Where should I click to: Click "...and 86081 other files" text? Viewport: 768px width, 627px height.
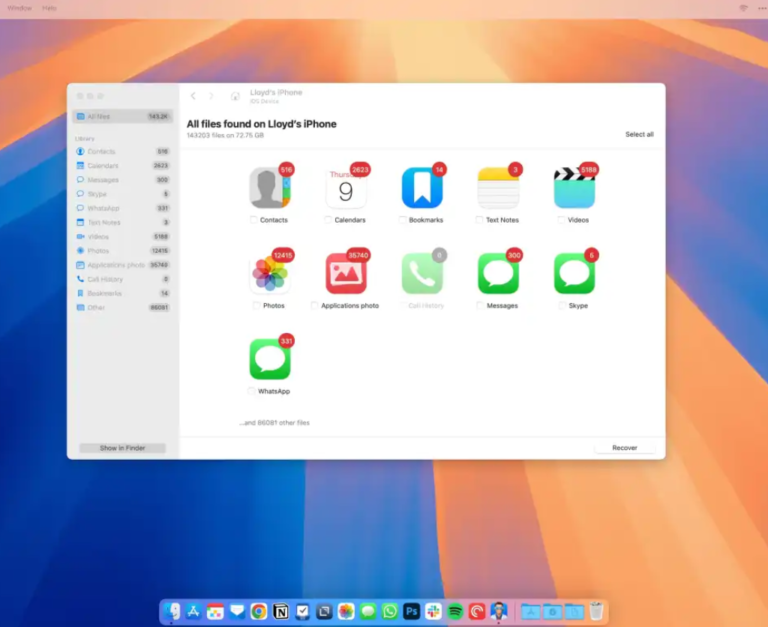coord(274,423)
